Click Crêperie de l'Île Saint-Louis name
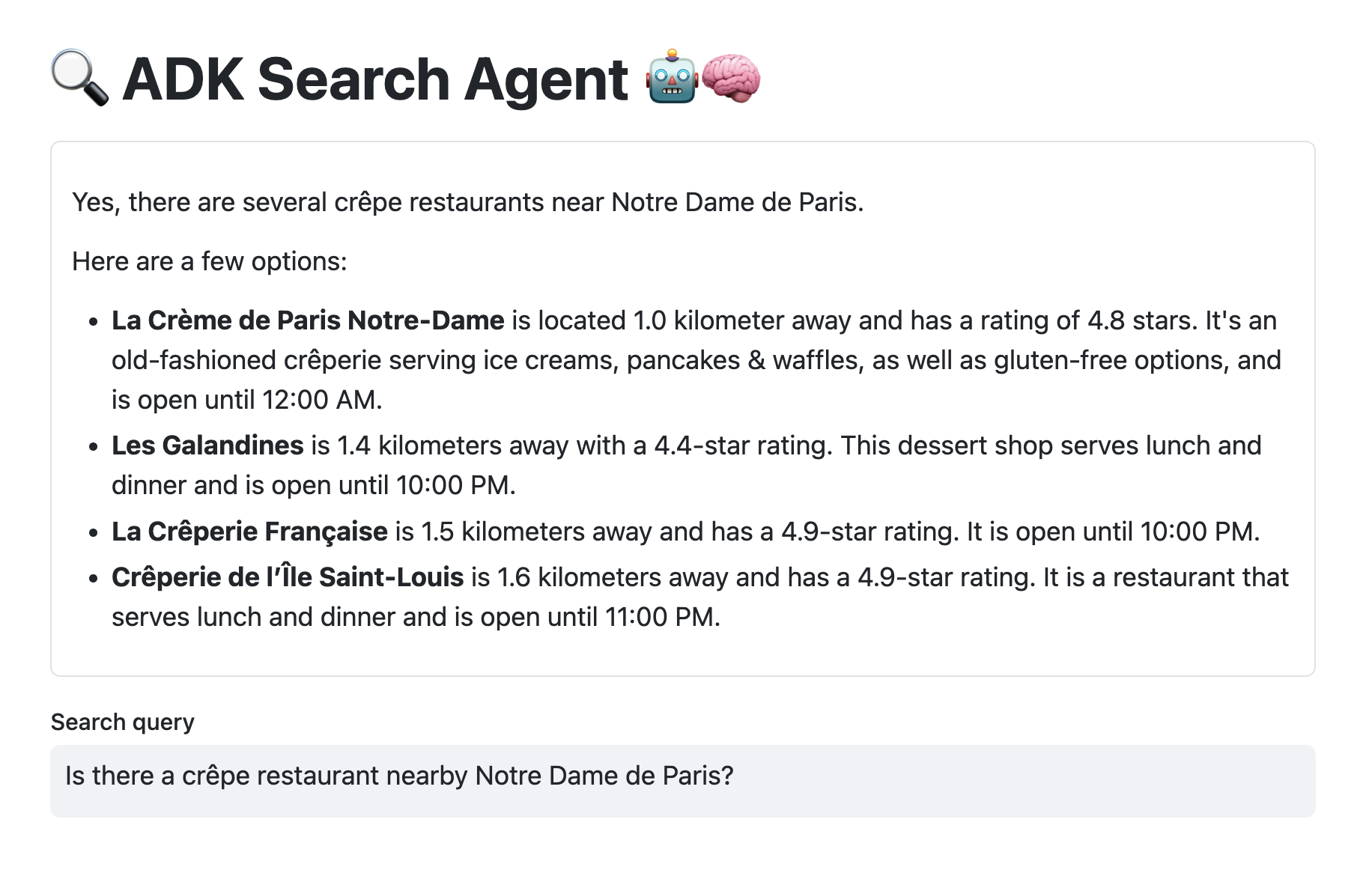This screenshot has height=870, width=1372. tap(288, 577)
